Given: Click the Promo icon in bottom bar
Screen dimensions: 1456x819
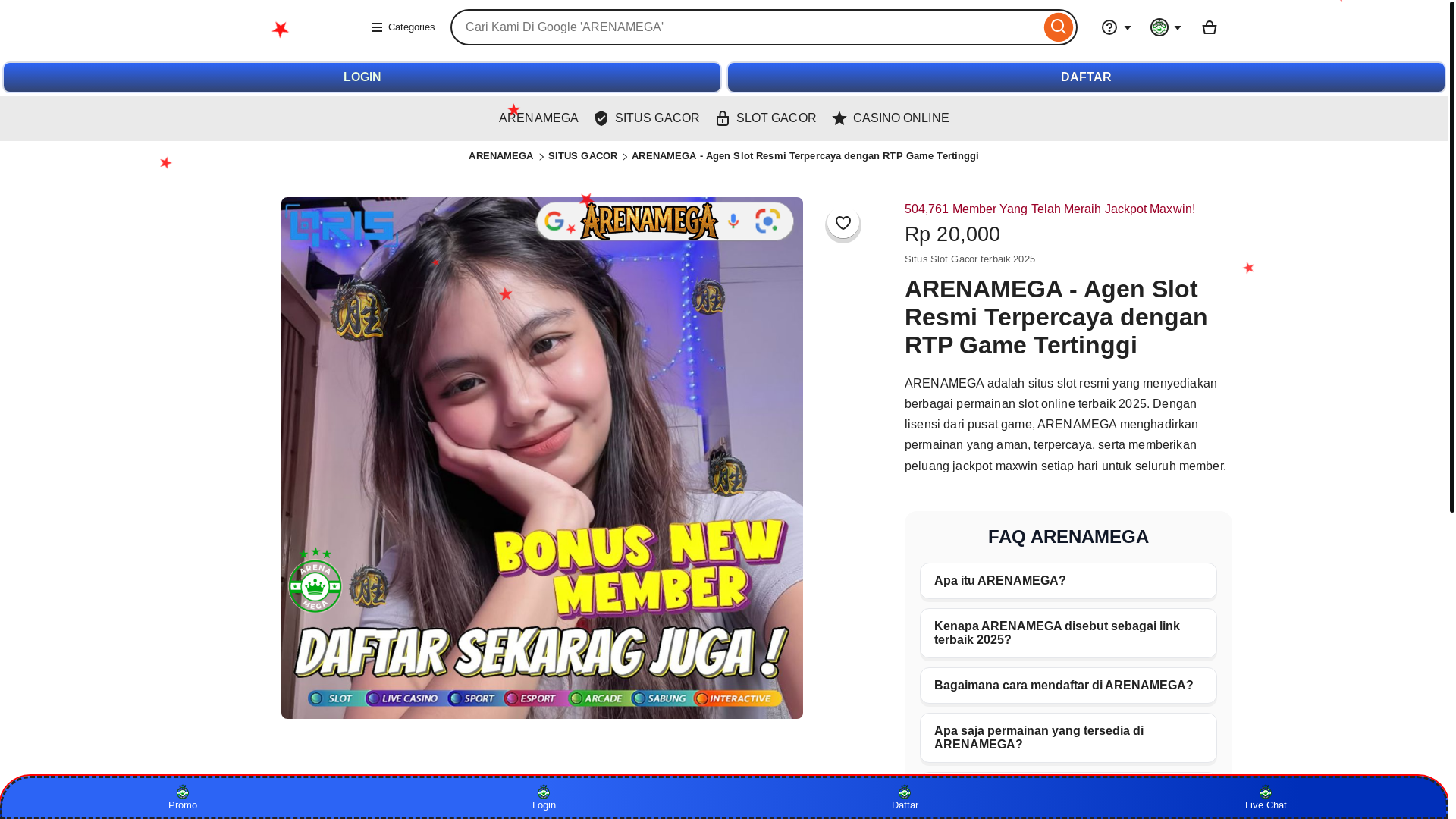Looking at the screenshot, I should click(x=183, y=798).
